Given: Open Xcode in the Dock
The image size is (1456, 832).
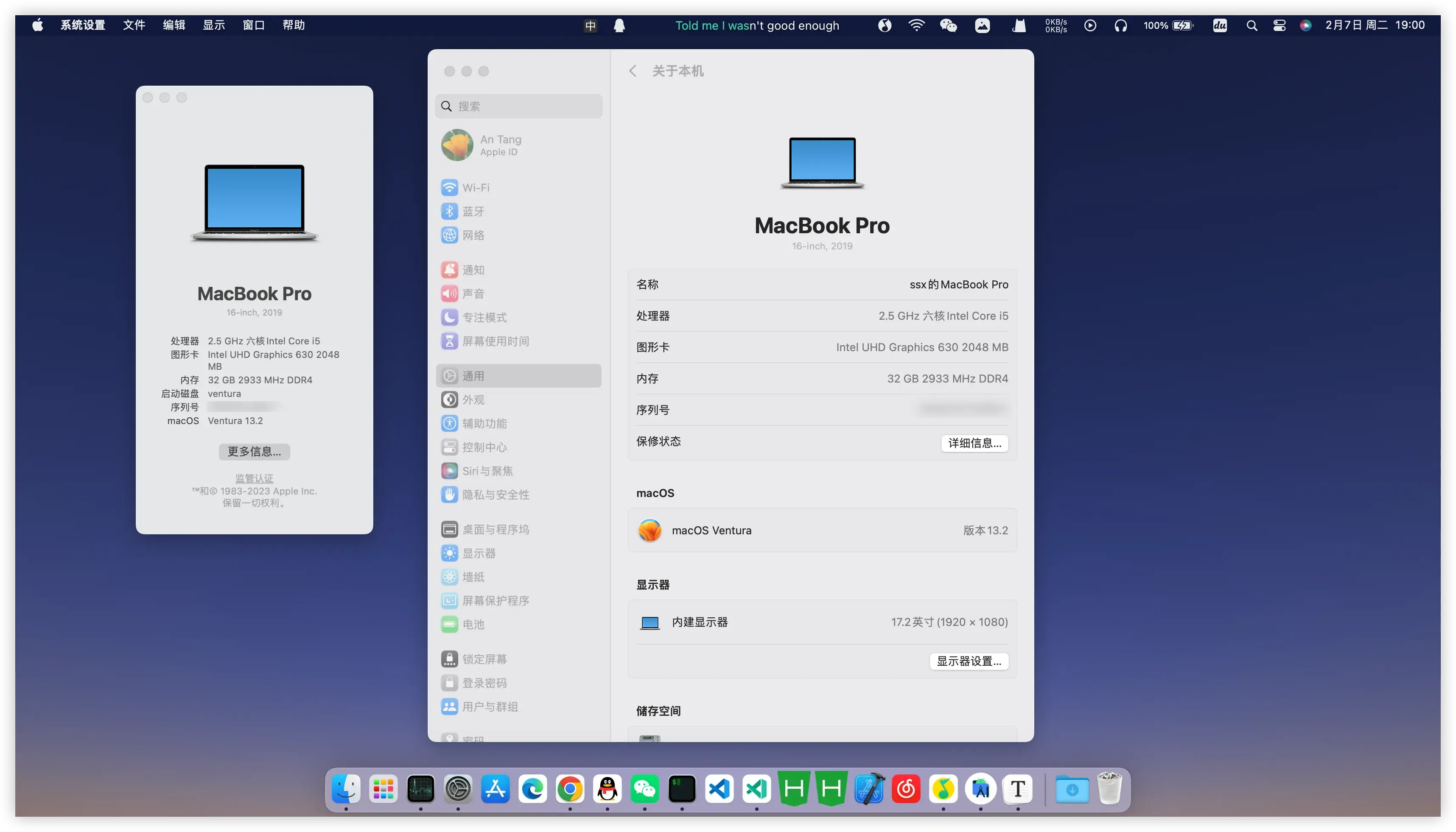Looking at the screenshot, I should pos(869,789).
